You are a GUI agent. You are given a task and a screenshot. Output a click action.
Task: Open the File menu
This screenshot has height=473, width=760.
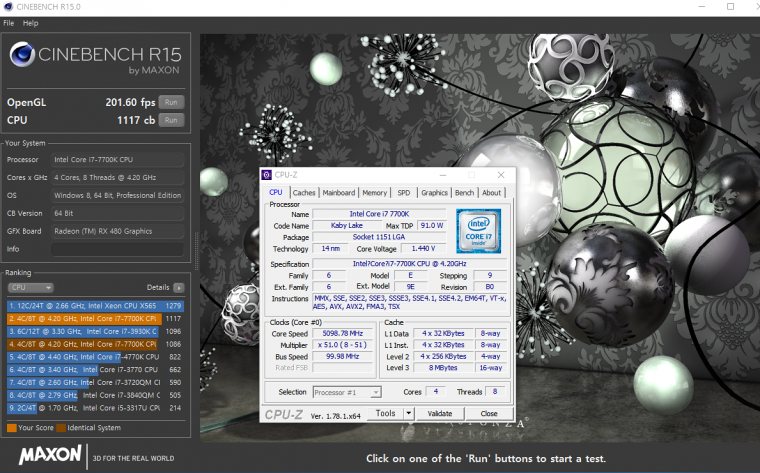coord(8,23)
